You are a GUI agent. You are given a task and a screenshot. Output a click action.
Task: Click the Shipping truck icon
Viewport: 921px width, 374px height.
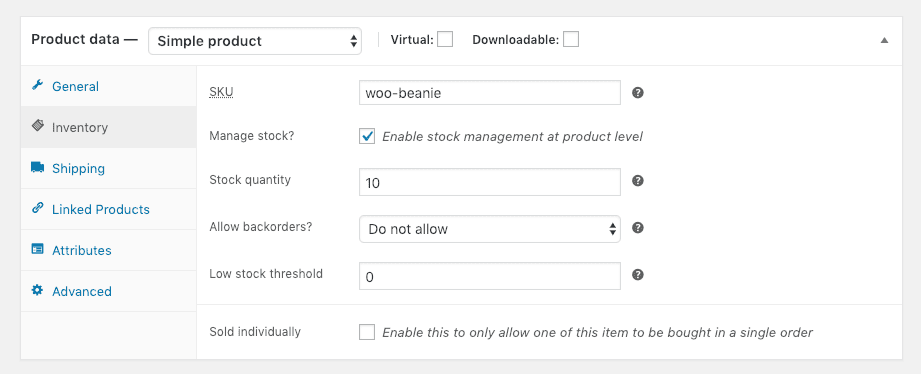(x=38, y=167)
